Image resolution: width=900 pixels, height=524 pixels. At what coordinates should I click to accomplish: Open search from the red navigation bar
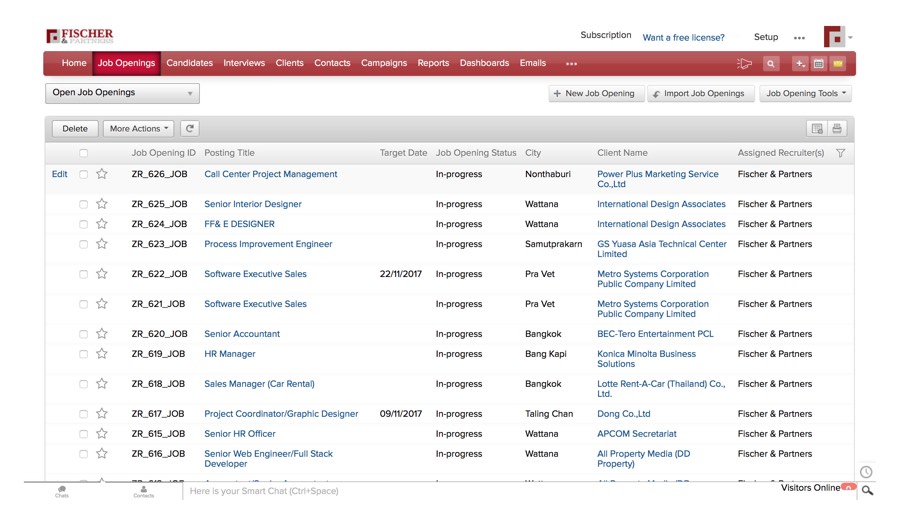point(771,64)
